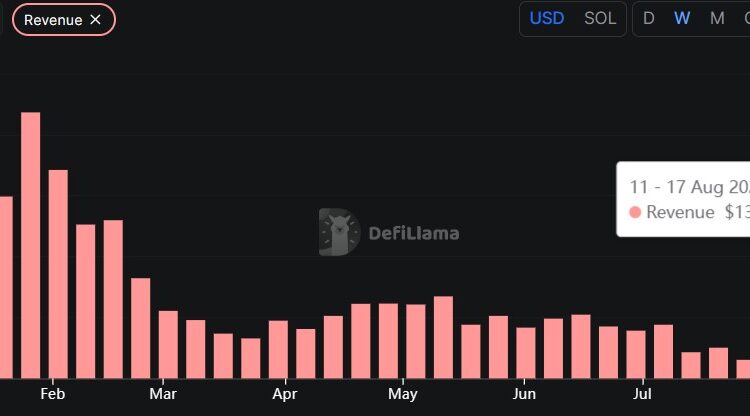Remove the Revenue chip via X icon
The height and width of the screenshot is (416, 750).
(96, 20)
